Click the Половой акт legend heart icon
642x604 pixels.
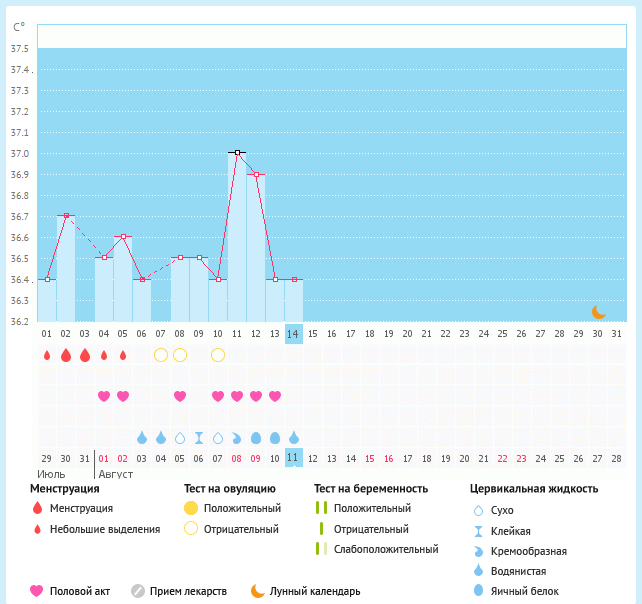pos(37,591)
